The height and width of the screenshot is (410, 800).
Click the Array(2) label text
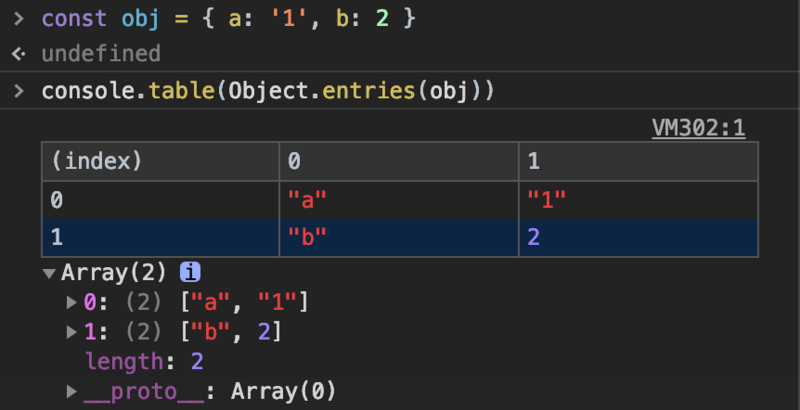[x=114, y=273]
